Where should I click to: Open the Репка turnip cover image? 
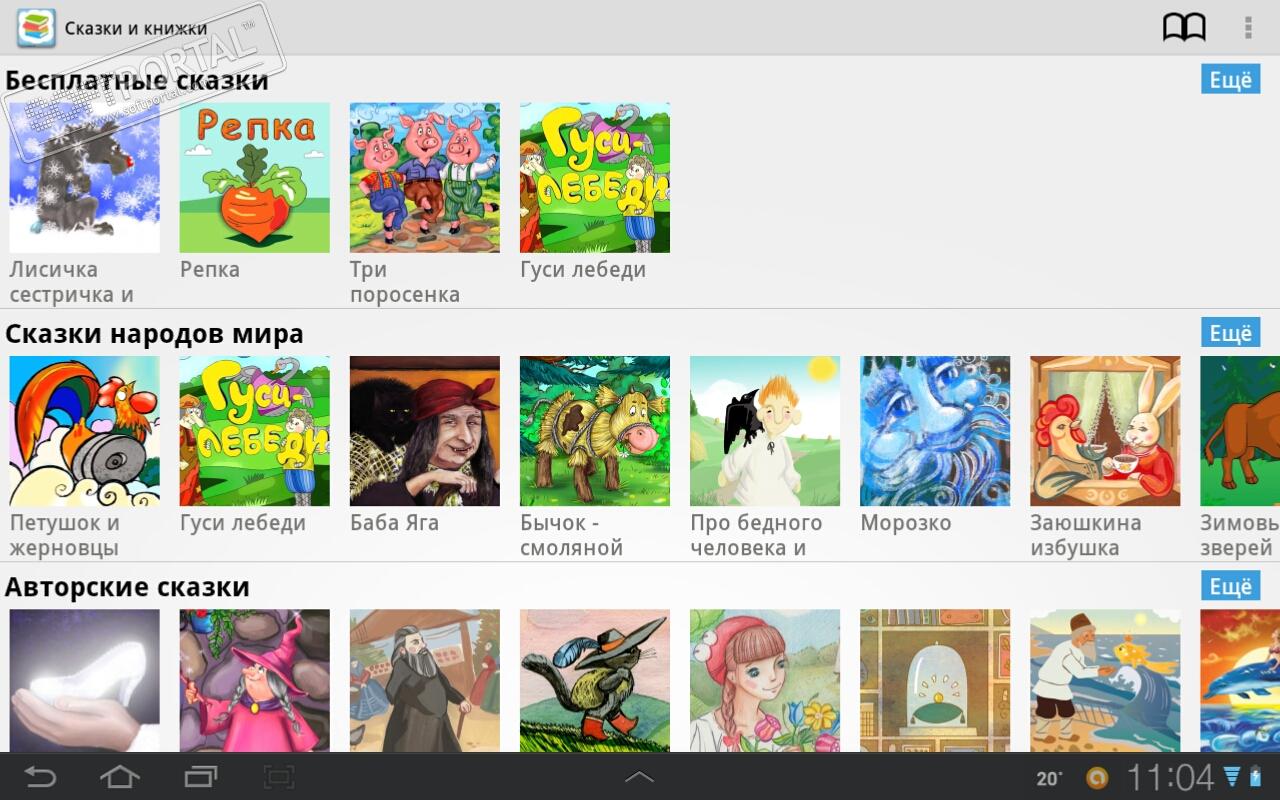coord(255,178)
